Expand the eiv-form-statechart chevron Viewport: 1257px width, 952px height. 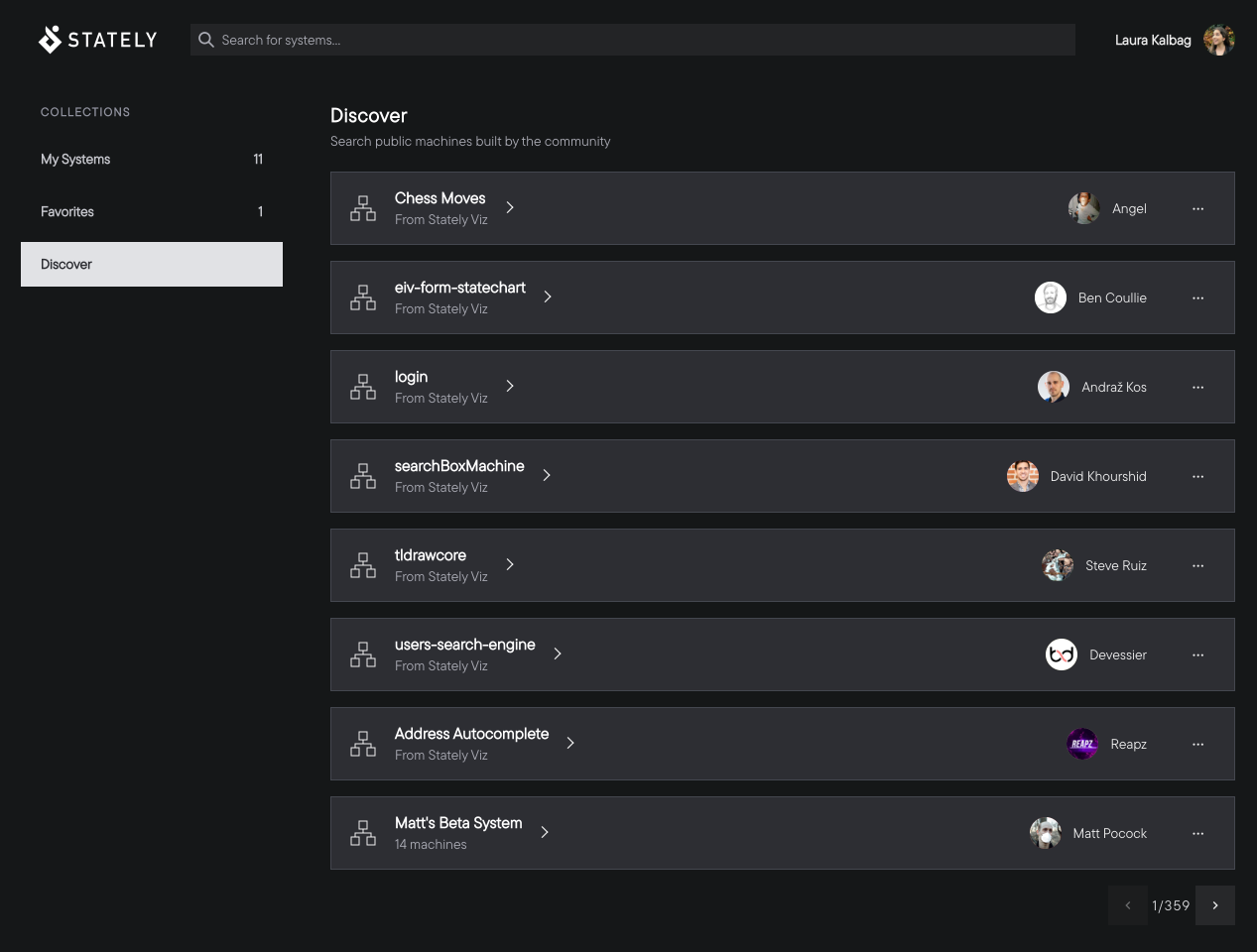[x=548, y=297]
